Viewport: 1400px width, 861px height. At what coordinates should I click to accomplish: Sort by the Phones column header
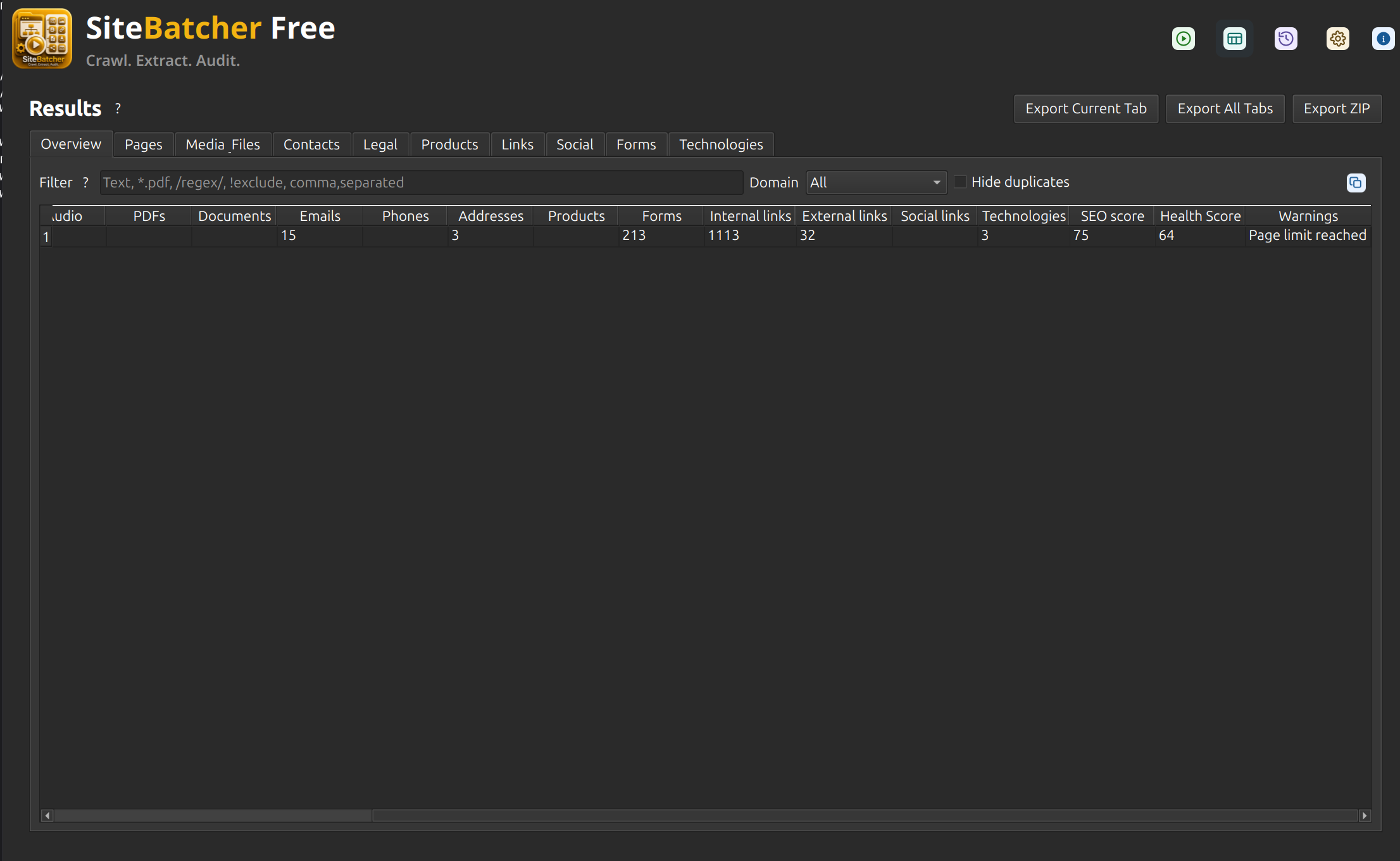pyautogui.click(x=405, y=216)
